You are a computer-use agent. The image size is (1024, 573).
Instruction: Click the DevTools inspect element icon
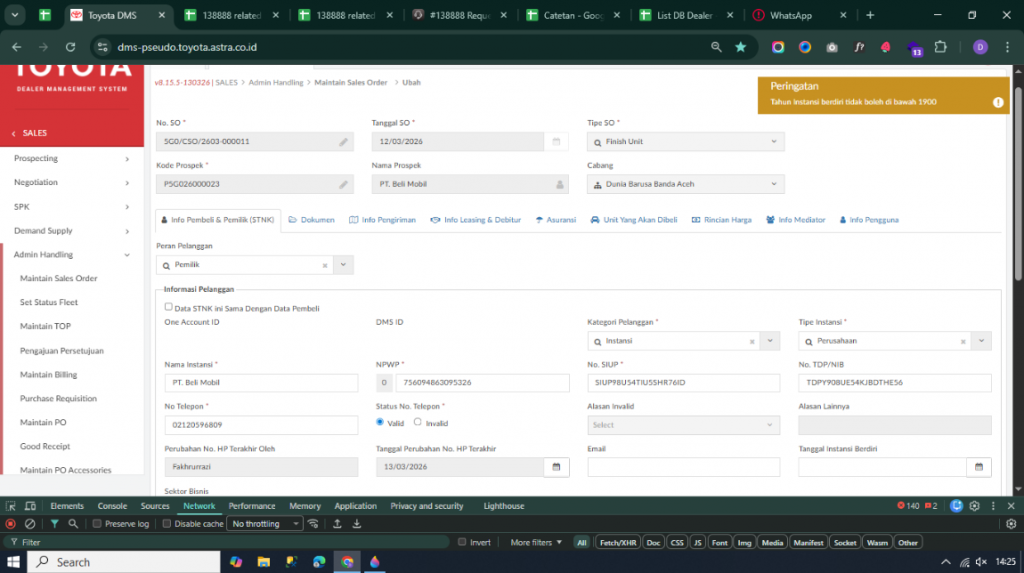[11, 506]
